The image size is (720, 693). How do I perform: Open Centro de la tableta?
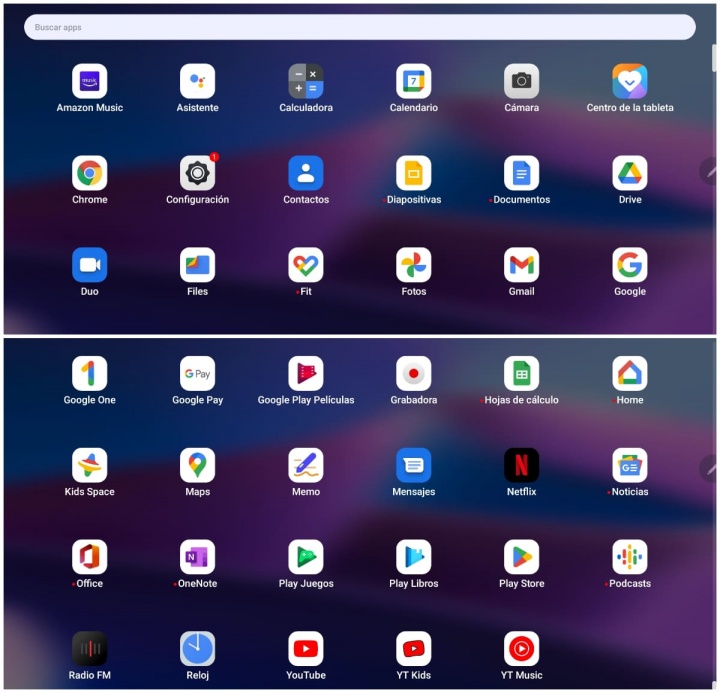630,81
